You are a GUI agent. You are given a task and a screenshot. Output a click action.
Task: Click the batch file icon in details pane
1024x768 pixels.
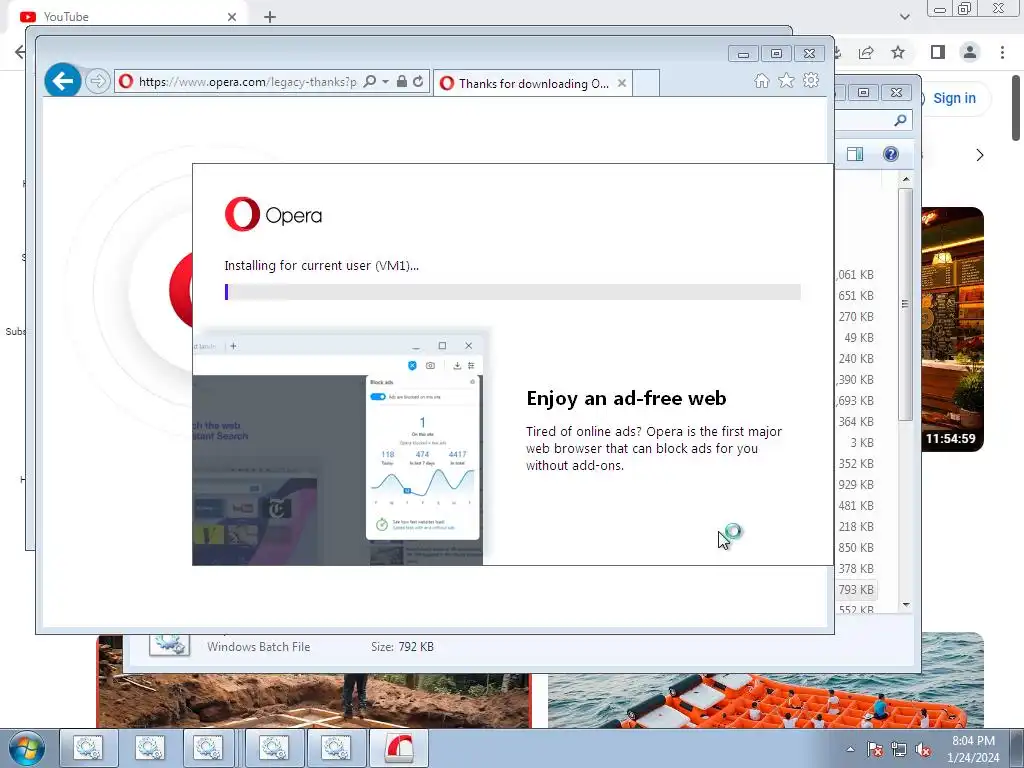(x=169, y=645)
